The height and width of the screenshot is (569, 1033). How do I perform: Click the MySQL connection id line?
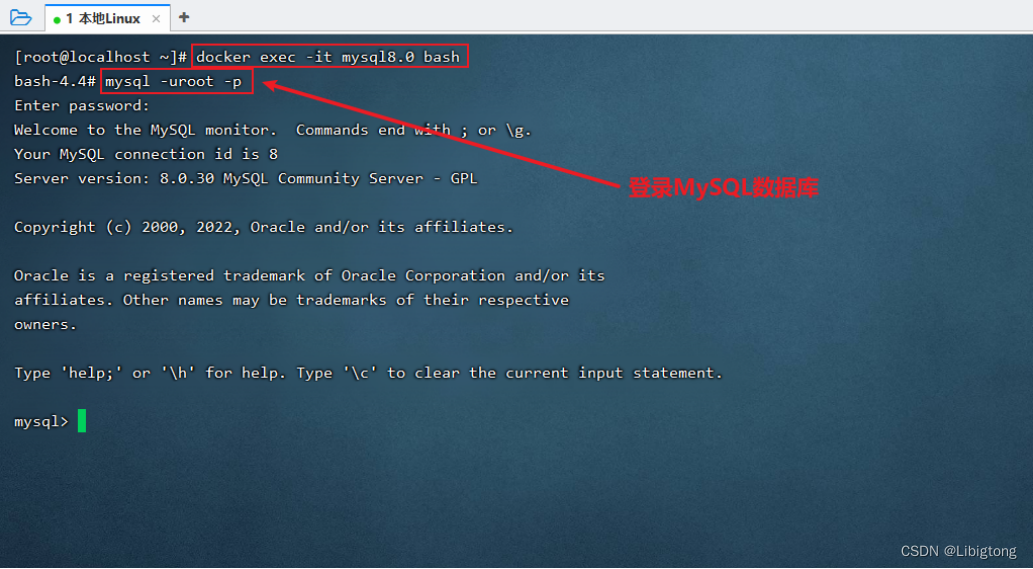[146, 154]
